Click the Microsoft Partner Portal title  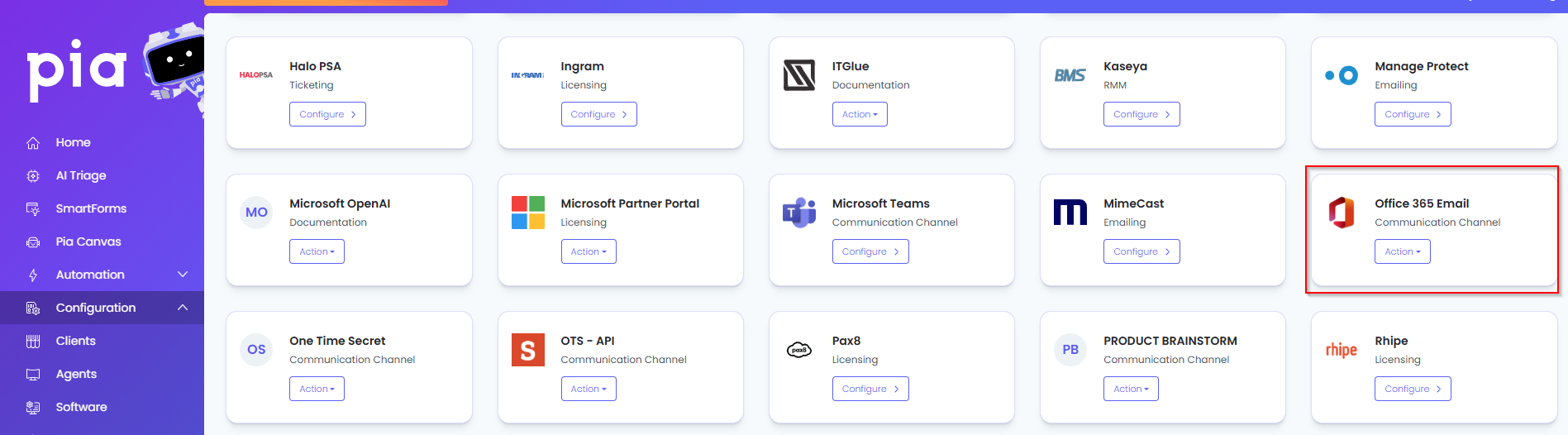coord(630,203)
